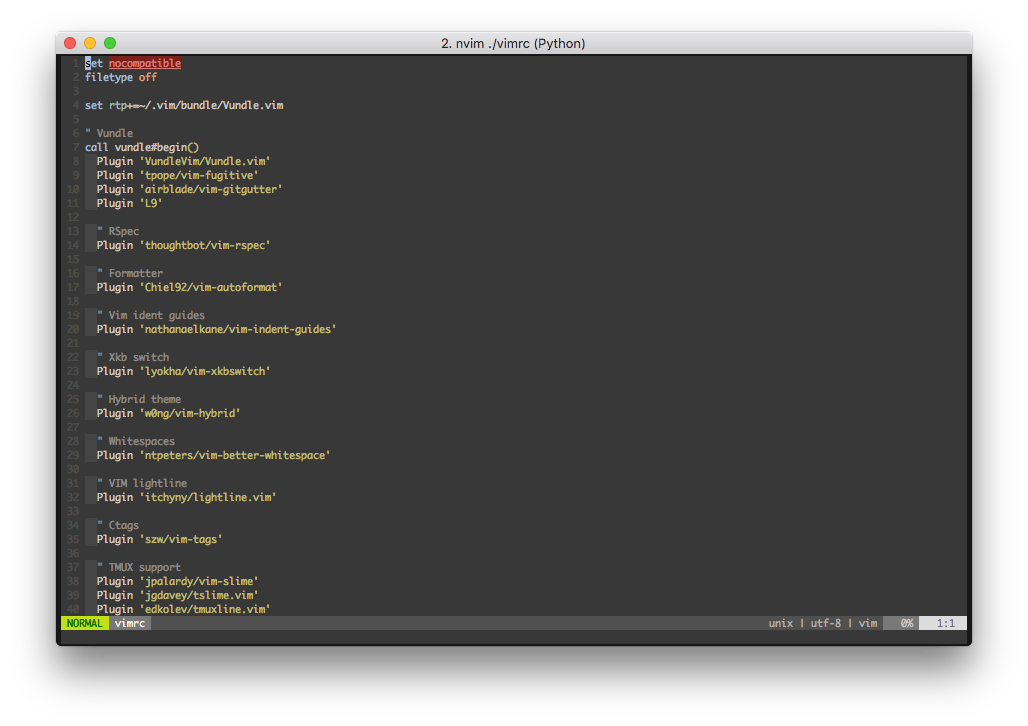The height and width of the screenshot is (726, 1028).
Task: Click the '" VIM lightline' comment
Action: click(142, 483)
